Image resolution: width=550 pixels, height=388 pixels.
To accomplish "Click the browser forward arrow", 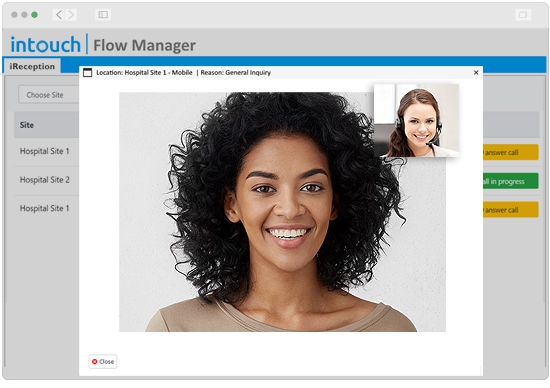I will [71, 15].
